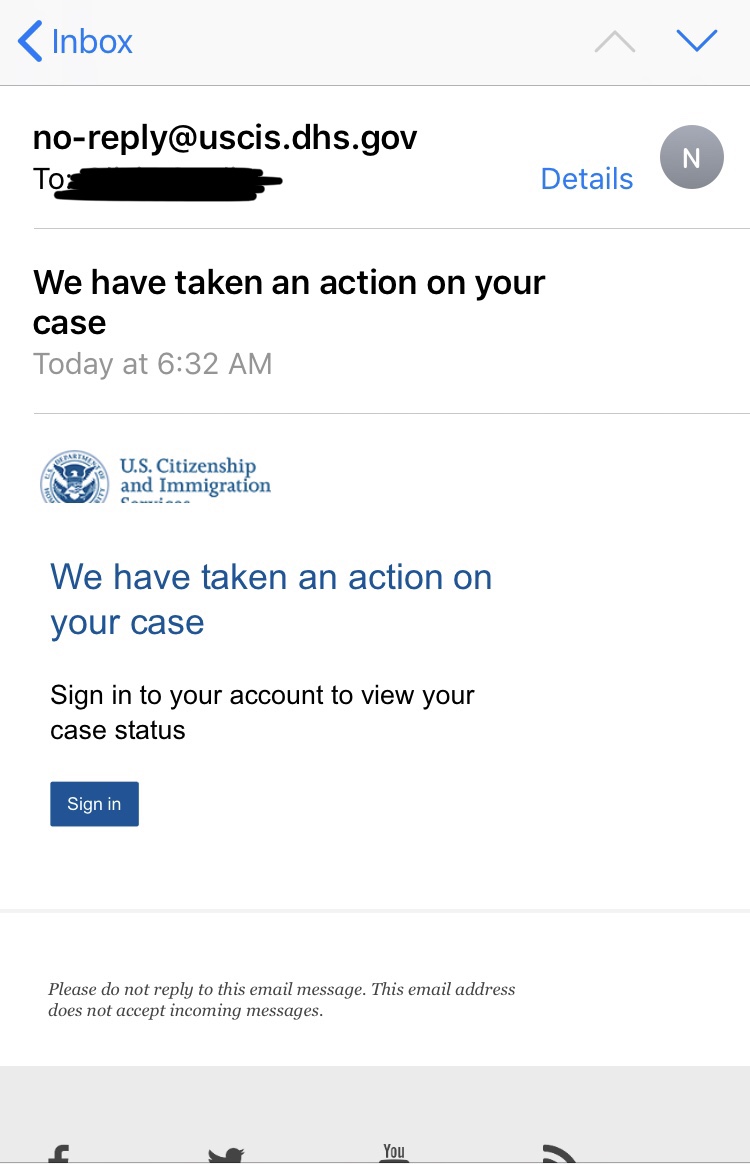Open the Twitter bird icon
750x1164 pixels.
226,1155
